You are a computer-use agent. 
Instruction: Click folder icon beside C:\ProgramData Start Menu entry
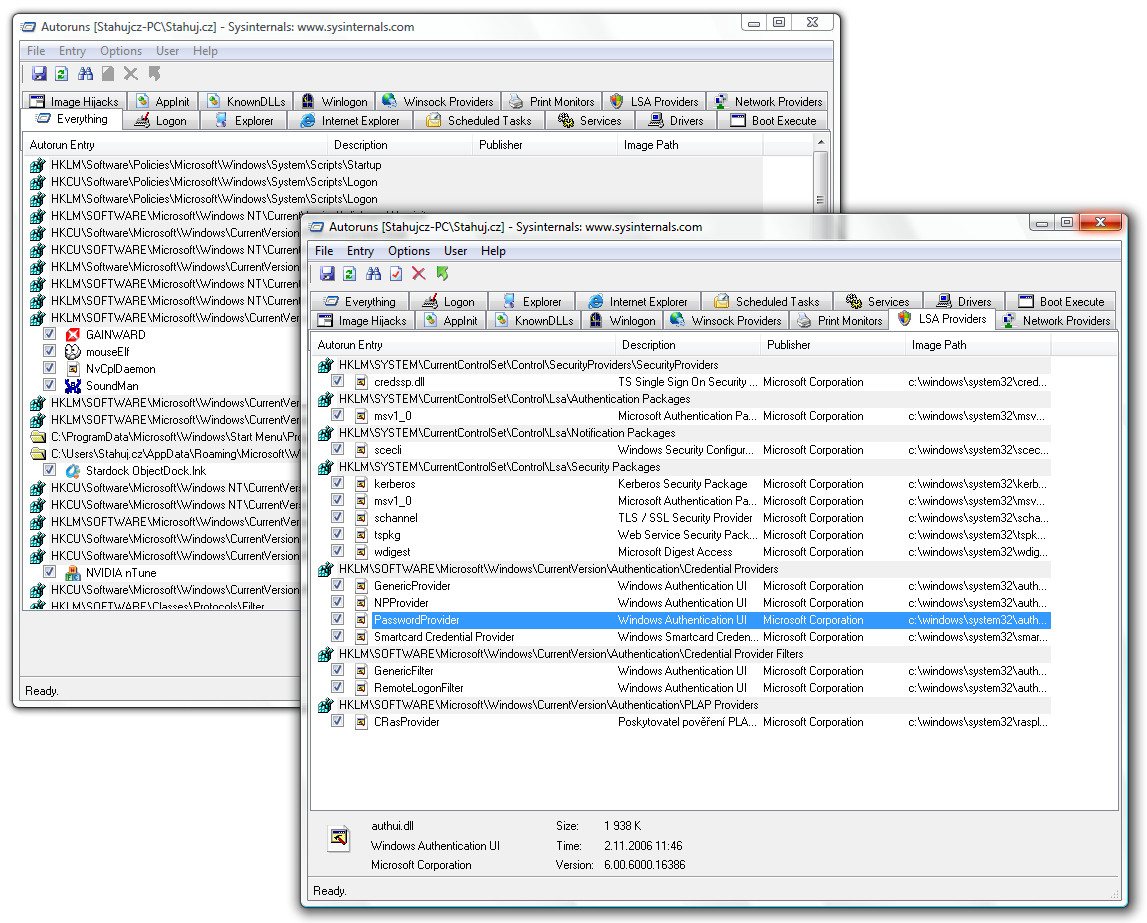click(37, 437)
